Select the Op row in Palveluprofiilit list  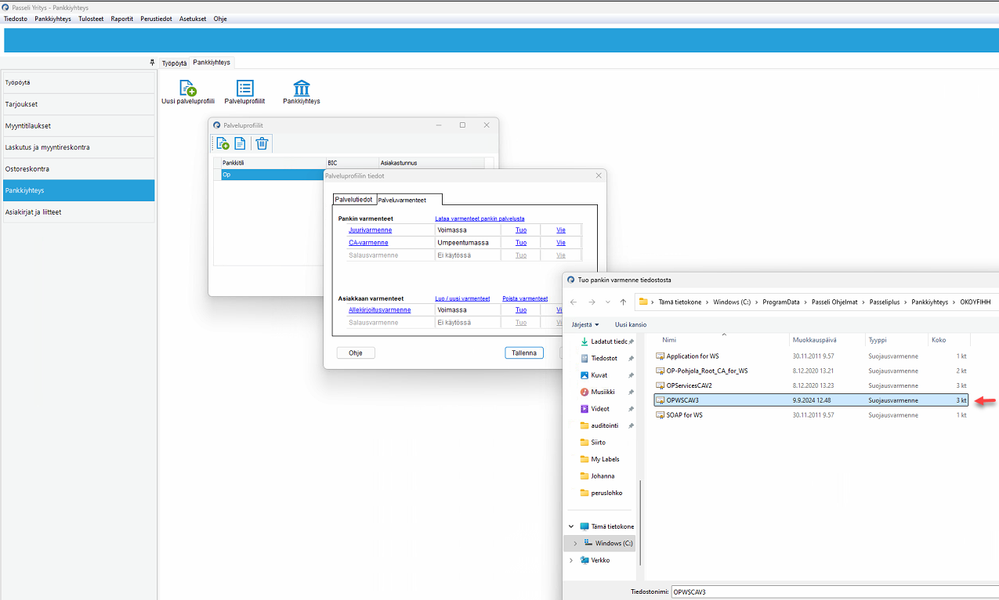tap(273, 175)
